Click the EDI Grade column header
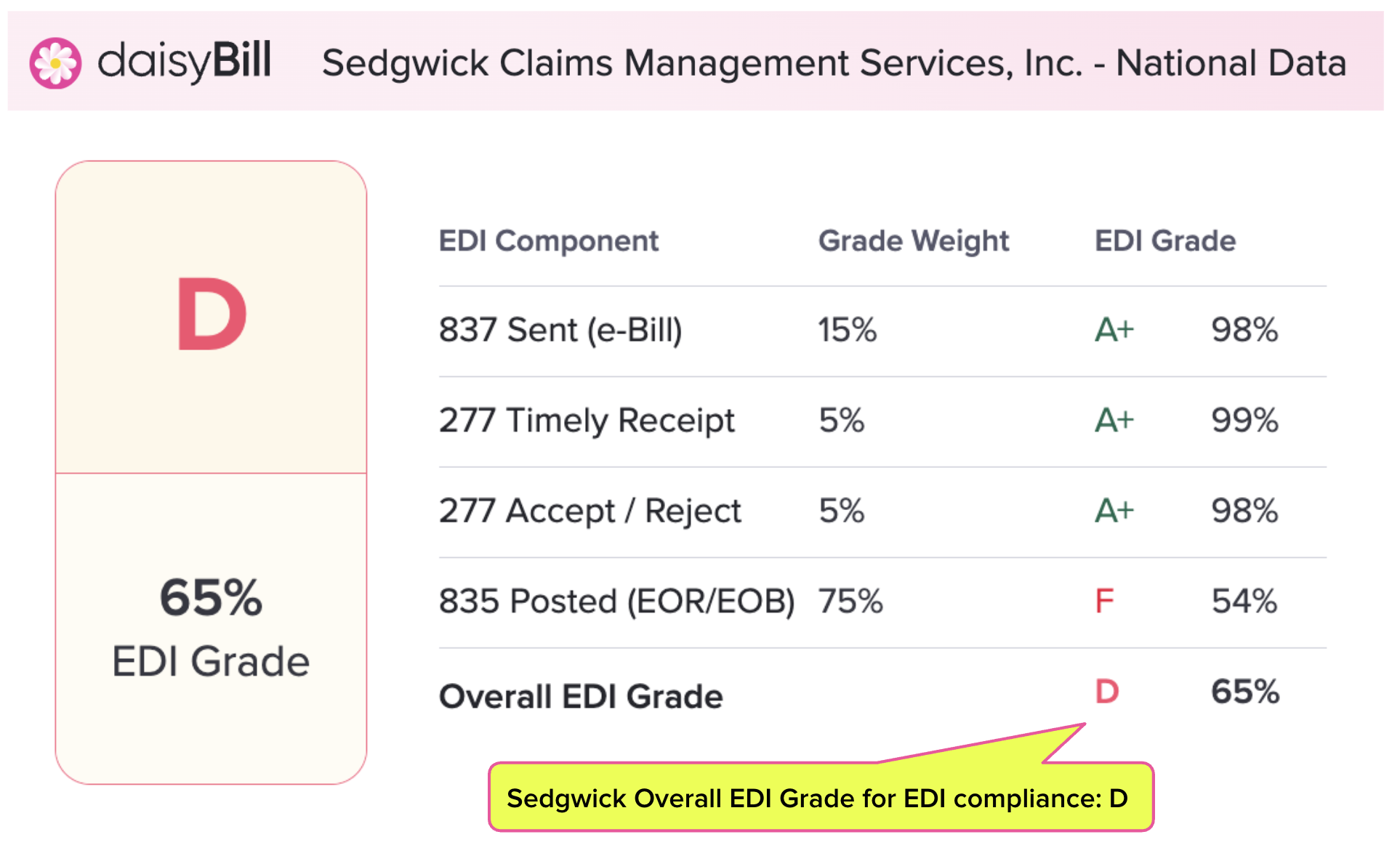This screenshot has width=1400, height=853. point(1164,241)
